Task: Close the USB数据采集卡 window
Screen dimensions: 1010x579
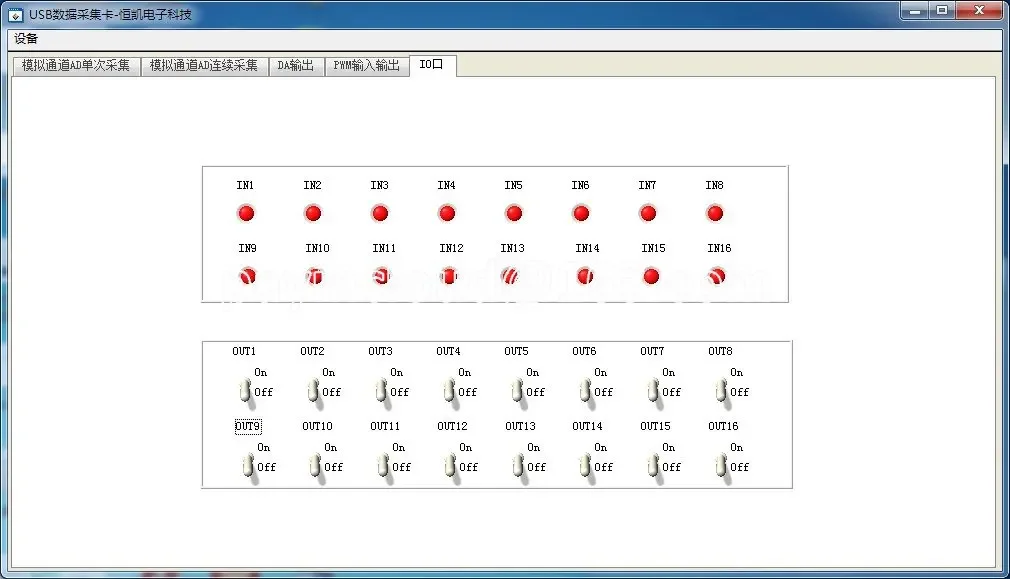Action: (x=979, y=11)
